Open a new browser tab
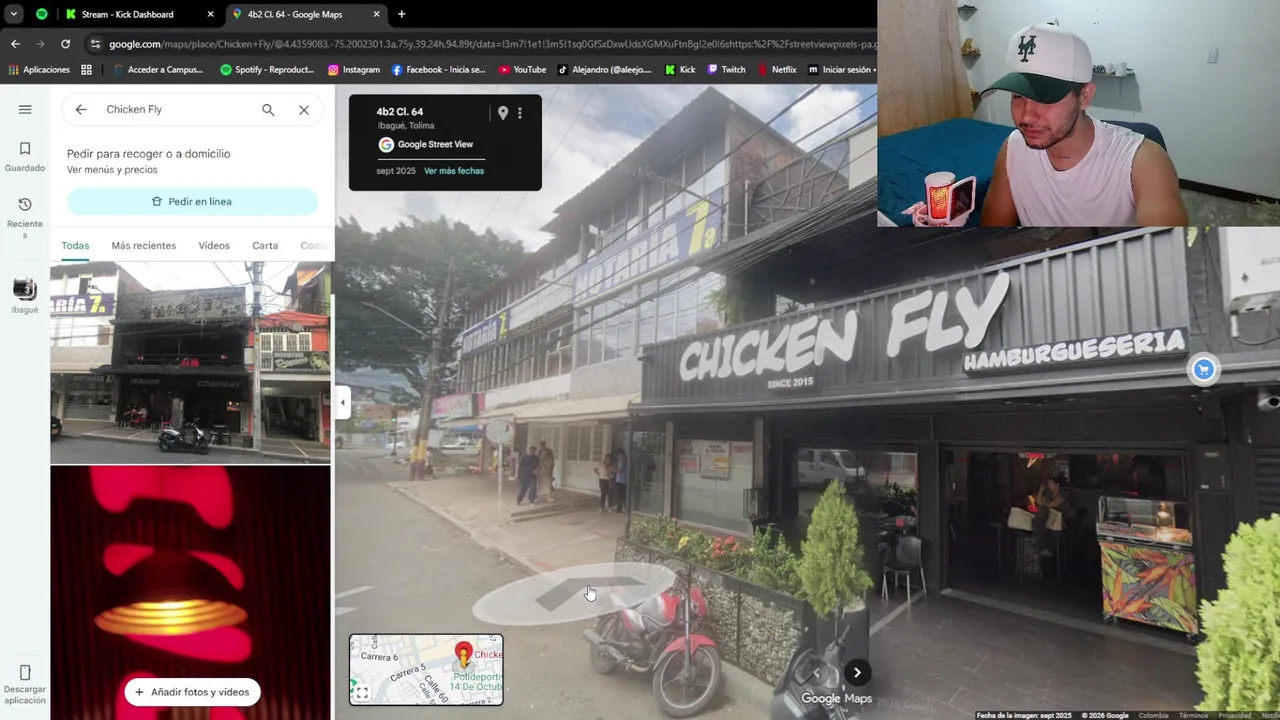The image size is (1280, 720). point(401,14)
